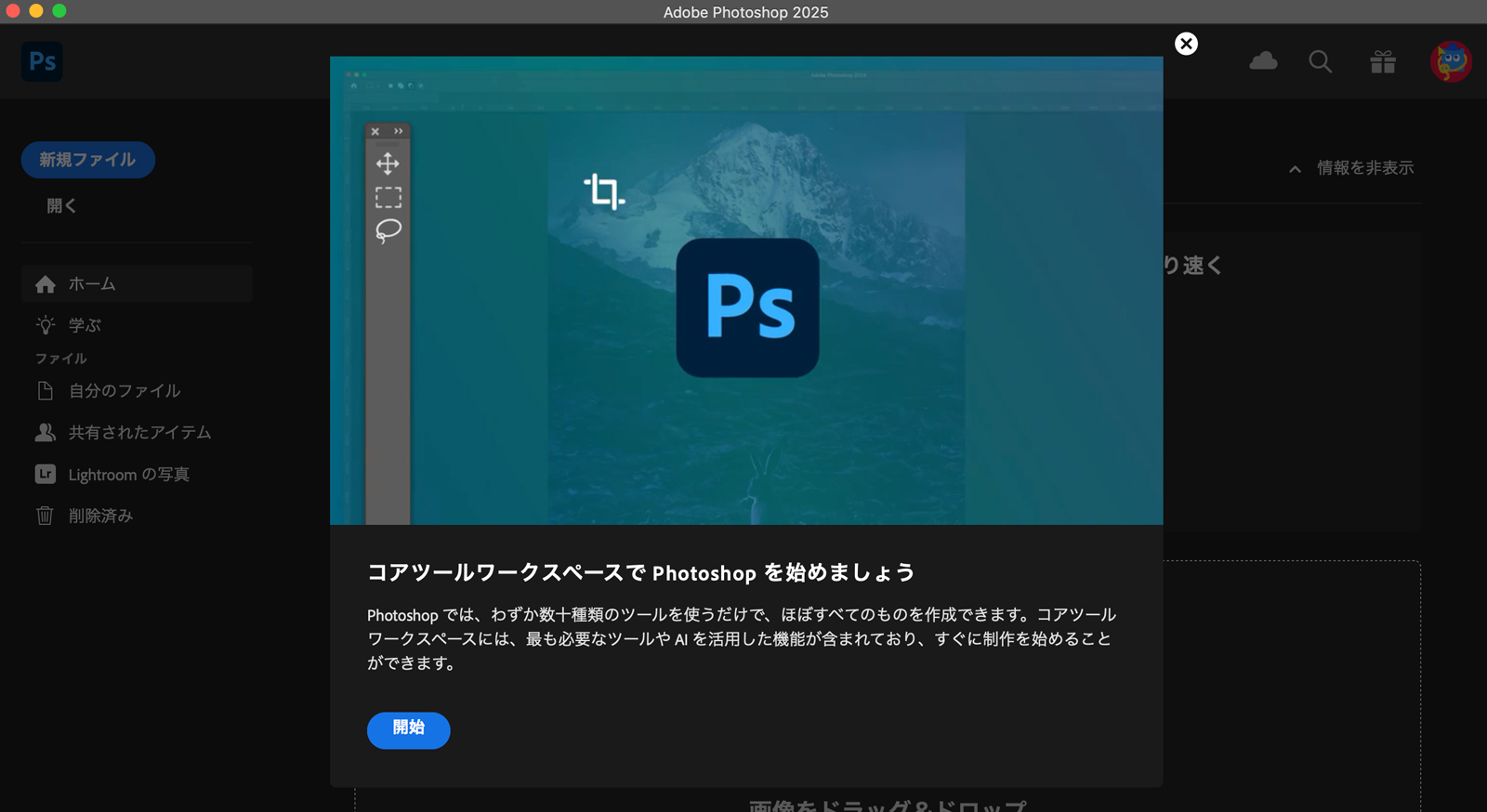This screenshot has height=812, width=1487.
Task: Open 削除済み trash items
Action: click(100, 516)
